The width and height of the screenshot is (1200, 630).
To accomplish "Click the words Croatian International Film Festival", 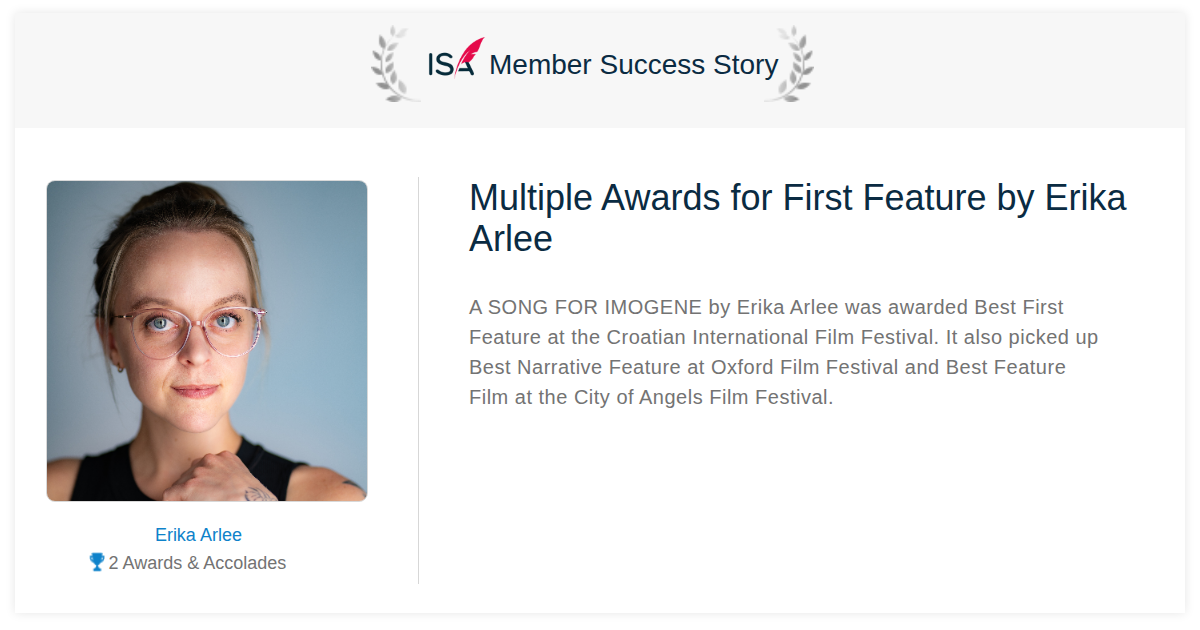I will [x=772, y=337].
